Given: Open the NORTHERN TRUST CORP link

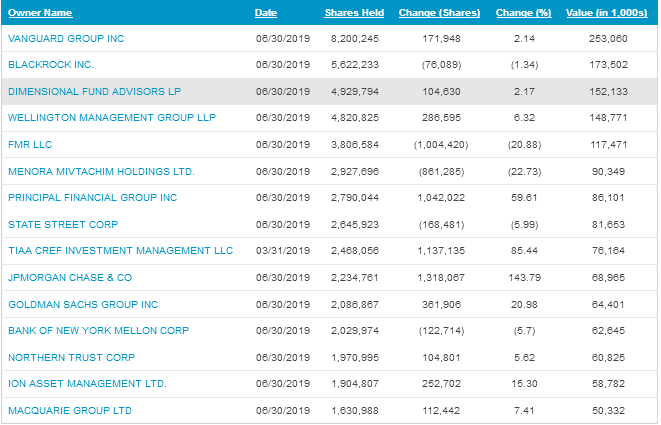Looking at the screenshot, I should coord(72,358).
